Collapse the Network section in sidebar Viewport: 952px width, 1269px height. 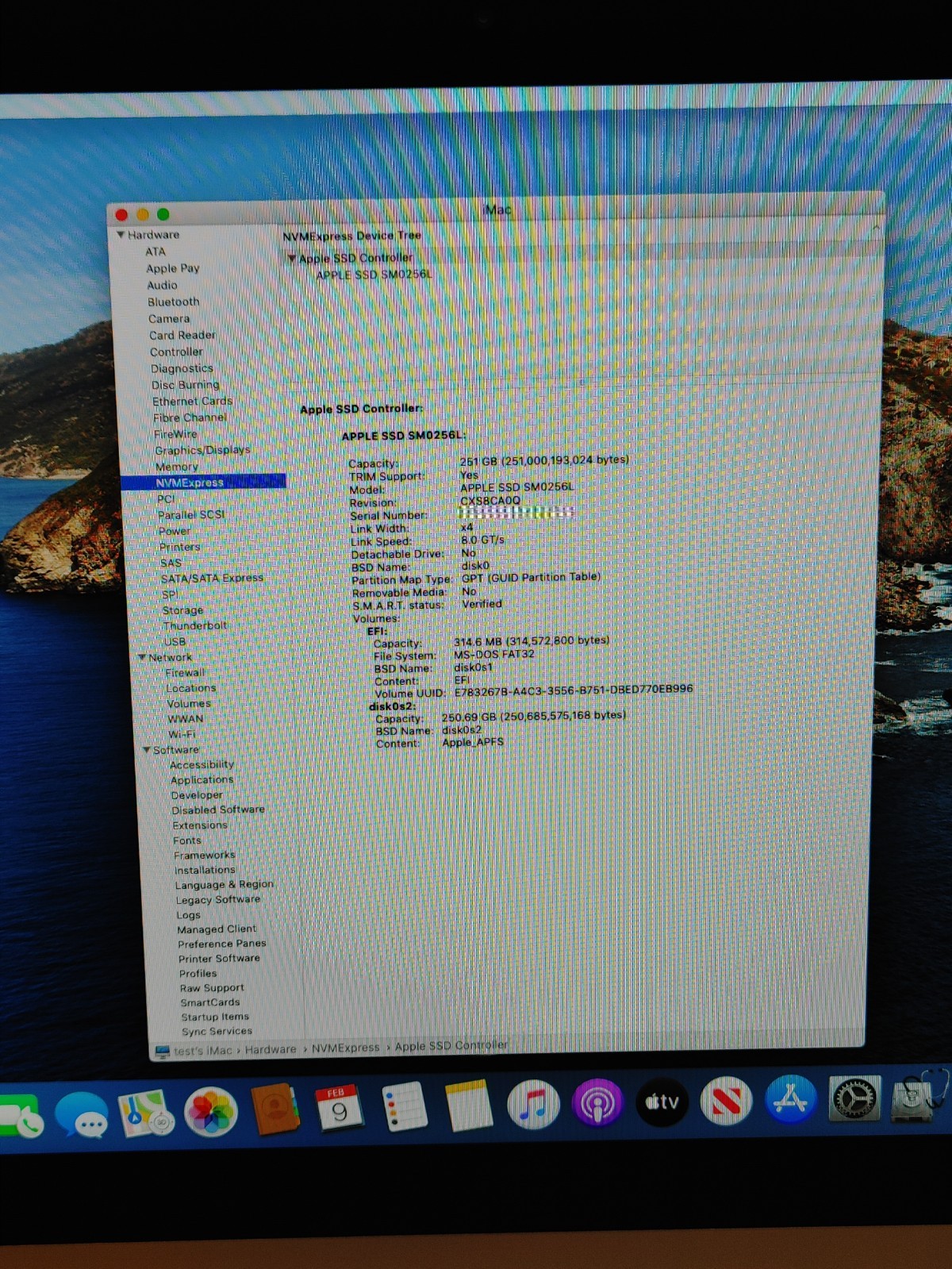point(142,657)
